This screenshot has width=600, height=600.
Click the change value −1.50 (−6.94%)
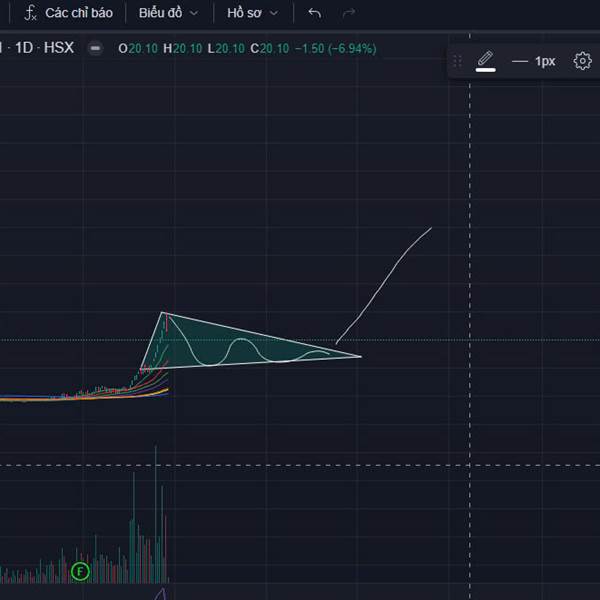click(x=335, y=49)
